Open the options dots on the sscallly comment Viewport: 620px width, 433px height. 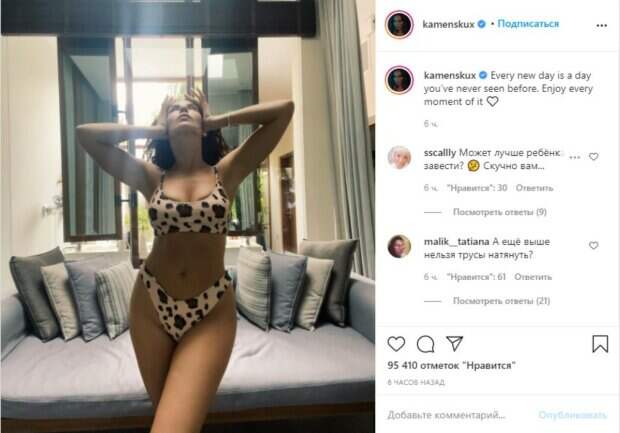click(575, 157)
